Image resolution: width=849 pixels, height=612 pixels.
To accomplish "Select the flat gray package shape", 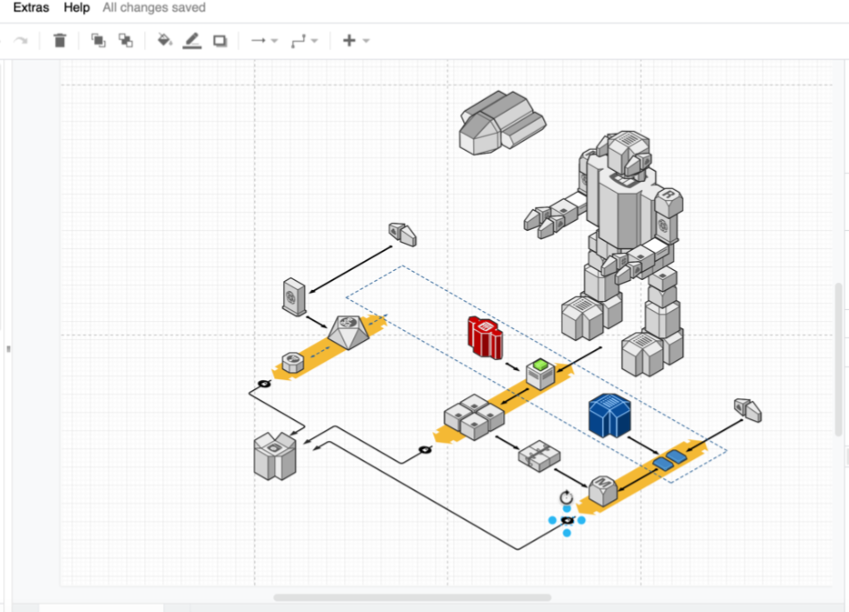I will coord(539,455).
